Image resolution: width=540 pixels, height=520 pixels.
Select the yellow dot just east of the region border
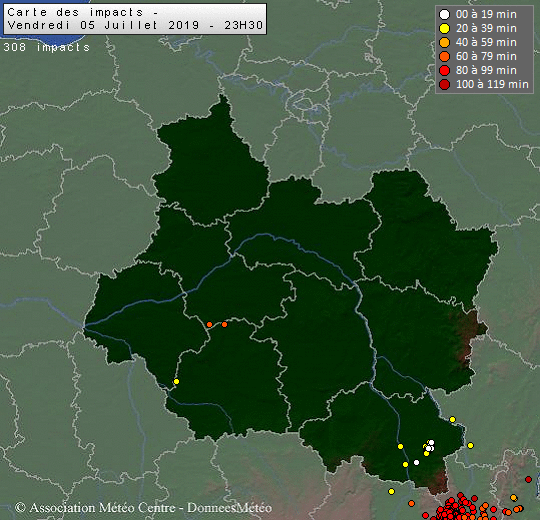pyautogui.click(x=470, y=446)
